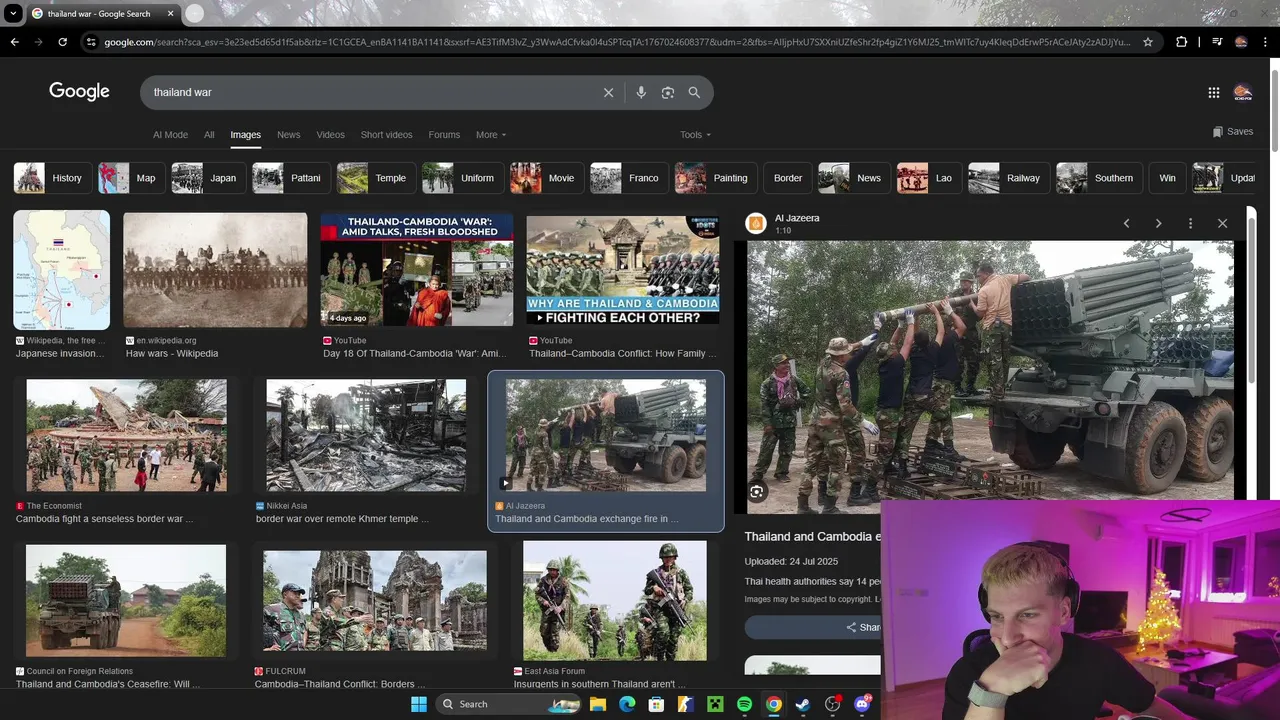Open Japanese invasion map thumbnail
Viewport: 1280px width, 720px height.
62,270
